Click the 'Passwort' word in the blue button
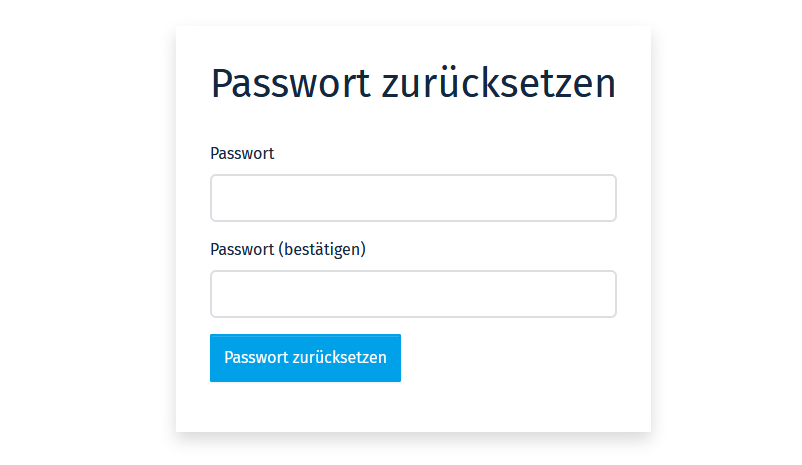The height and width of the screenshot is (465, 802). click(256, 358)
